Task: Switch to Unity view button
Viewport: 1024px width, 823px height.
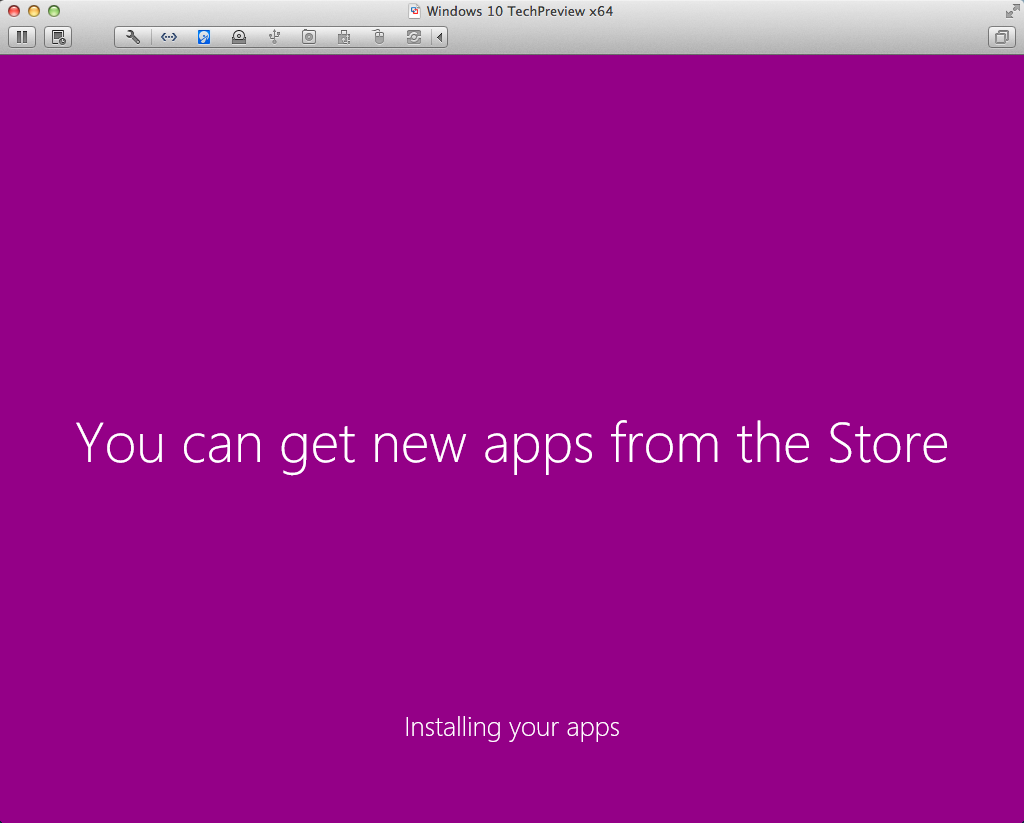Action: click(1001, 37)
